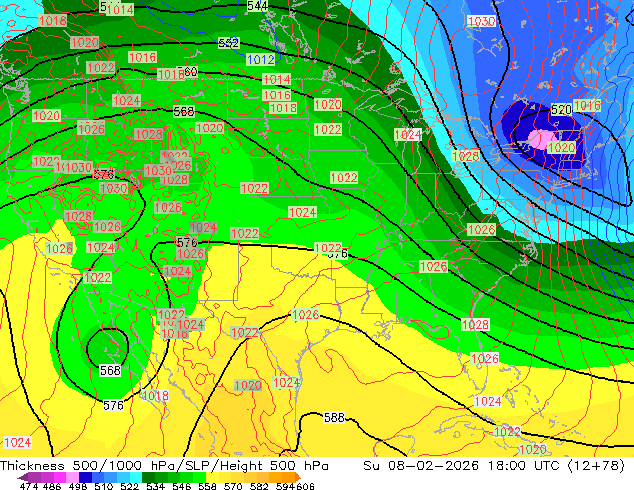Viewport: 634px width, 490px height.
Task: Click the blue 1012 pressure label
Action: coord(261,60)
